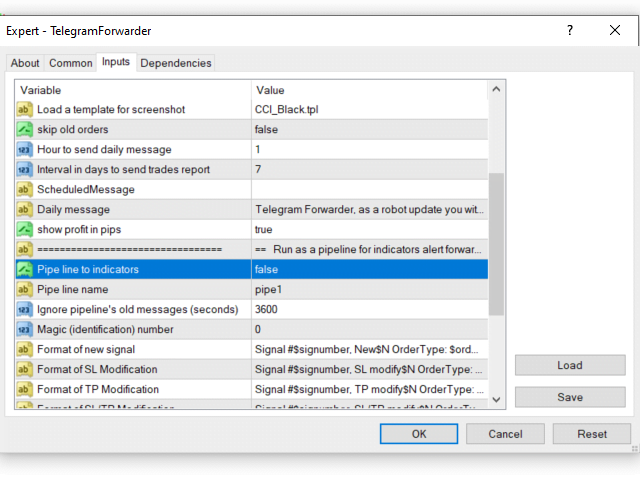The height and width of the screenshot is (480, 640).
Task: Click the string icon beside Format of new signal
Action: pyautogui.click(x=24, y=349)
